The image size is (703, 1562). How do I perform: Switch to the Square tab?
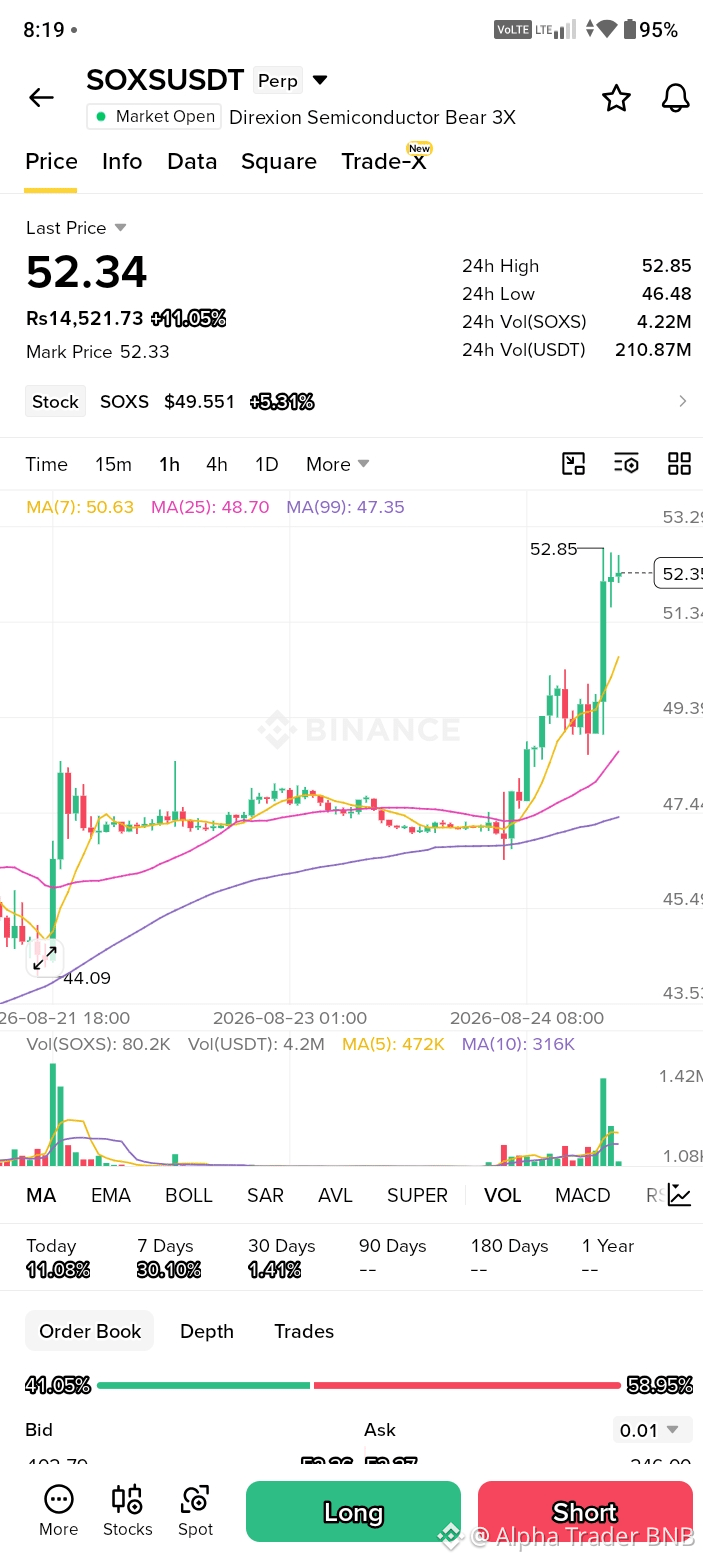279,161
